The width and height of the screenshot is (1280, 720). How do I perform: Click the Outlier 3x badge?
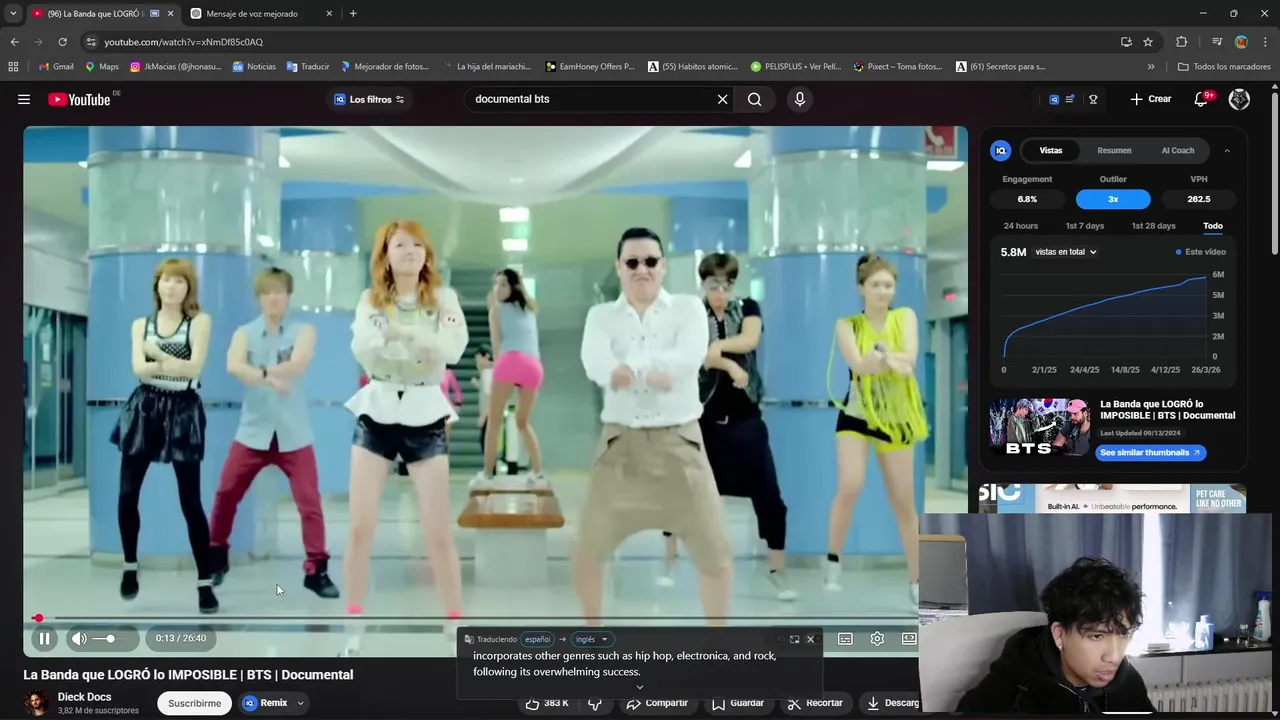click(x=1113, y=199)
